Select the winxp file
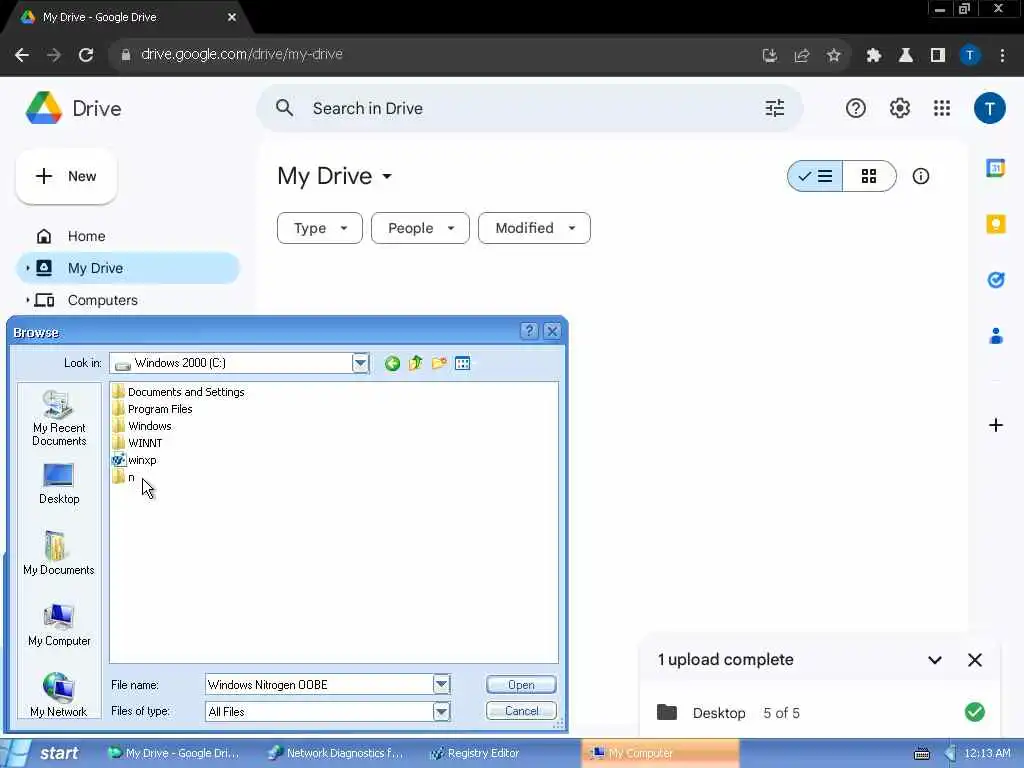This screenshot has height=768, width=1024. click(x=135, y=460)
